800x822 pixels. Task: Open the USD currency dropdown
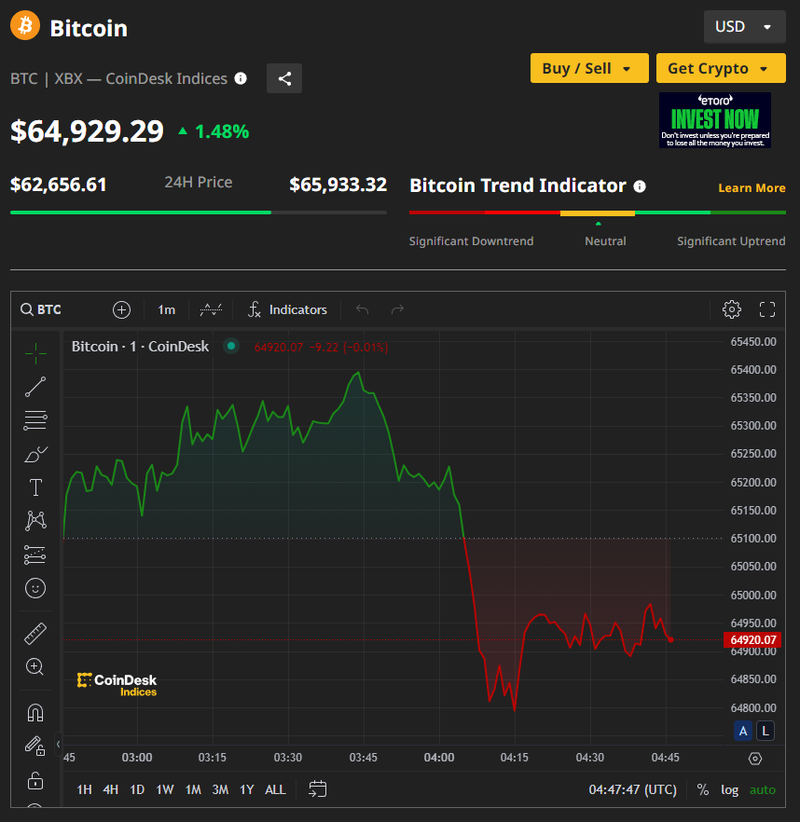point(744,27)
